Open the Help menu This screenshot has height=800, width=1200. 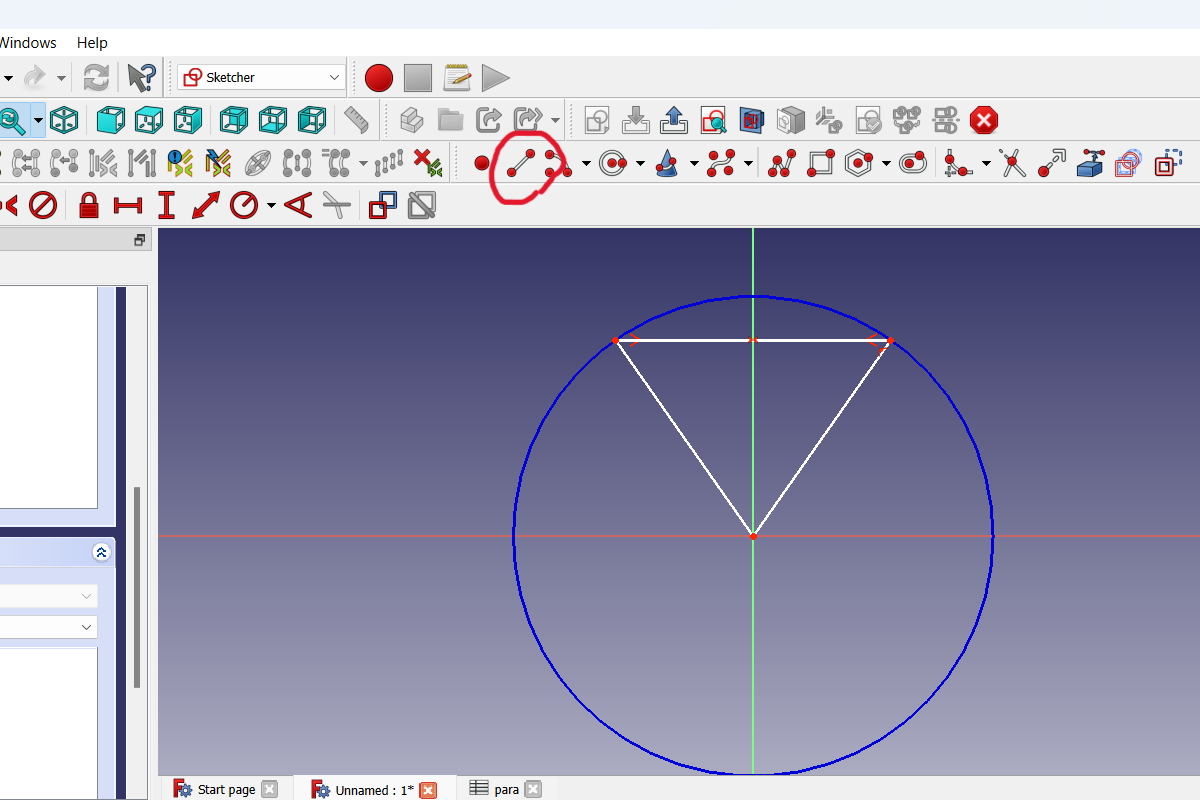(92, 43)
